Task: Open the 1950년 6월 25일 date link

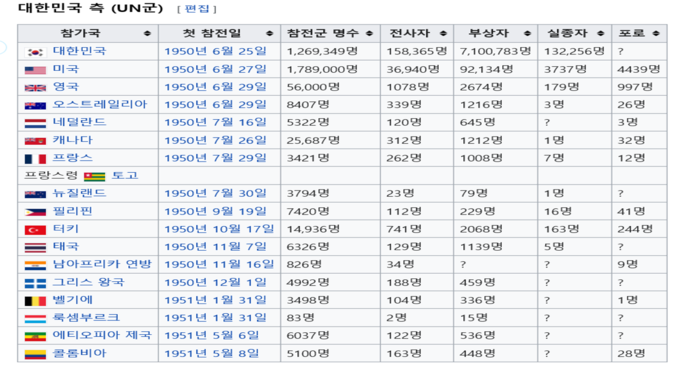Action: (215, 51)
